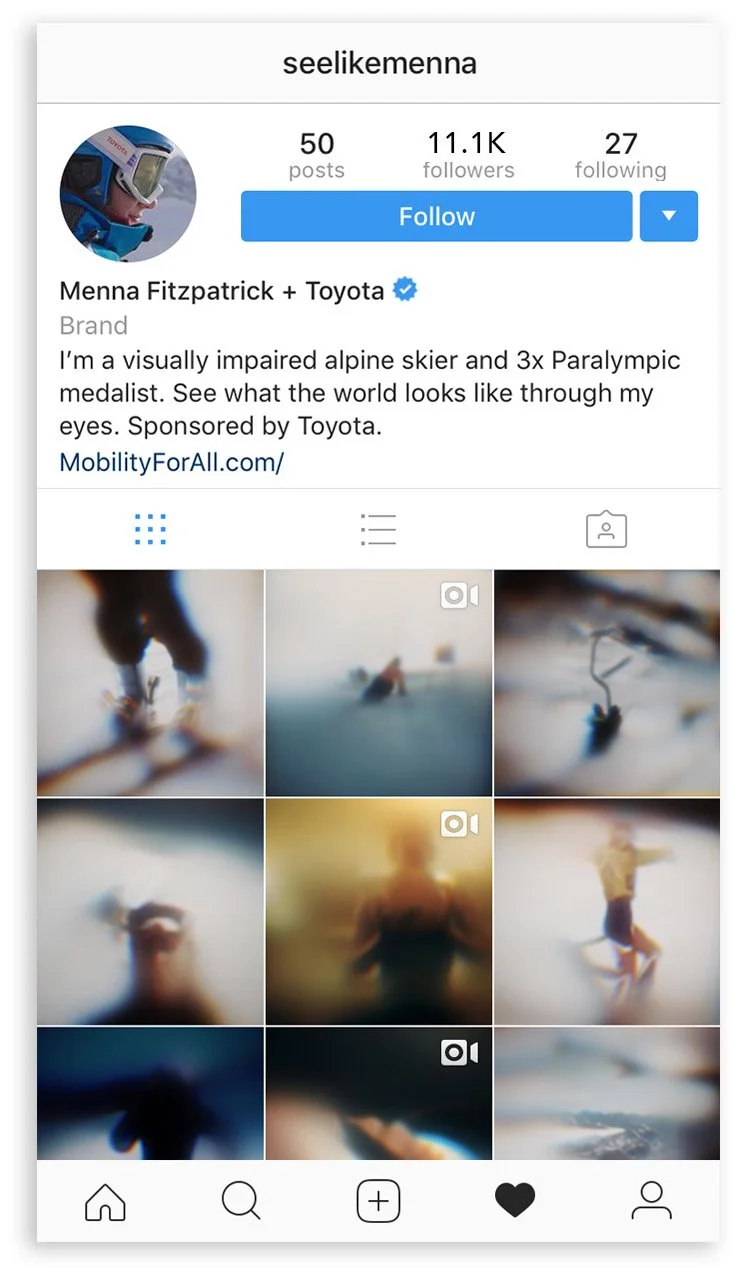Viewport: 750px width, 1282px height.
Task: Open the Activity heart icon
Action: [515, 1200]
